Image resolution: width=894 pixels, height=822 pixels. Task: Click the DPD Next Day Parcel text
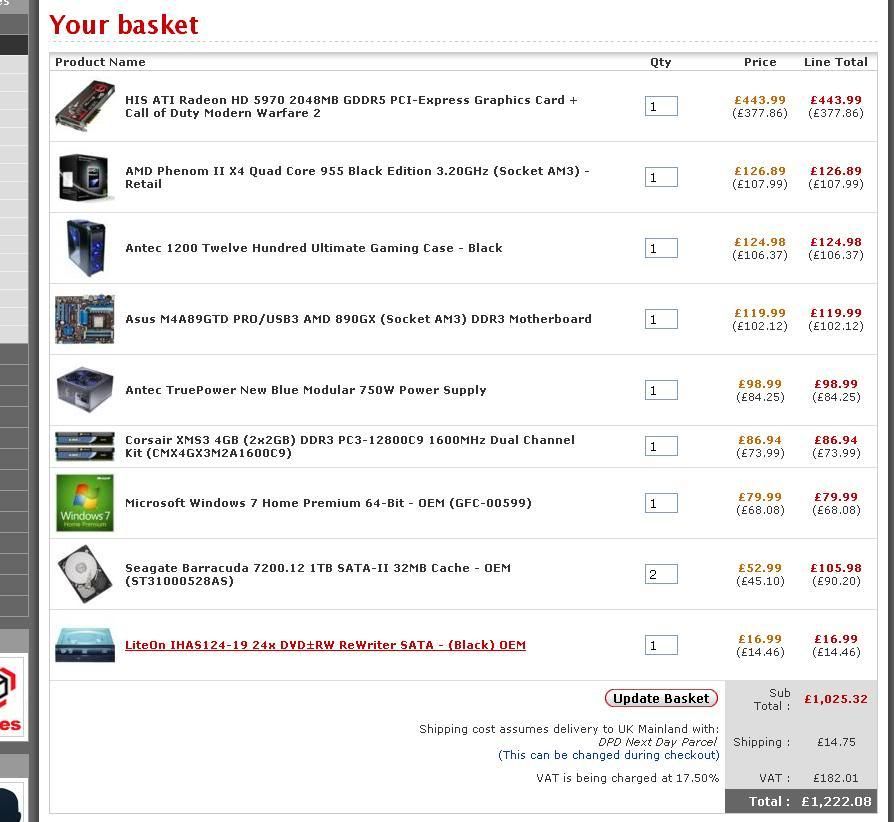click(657, 742)
